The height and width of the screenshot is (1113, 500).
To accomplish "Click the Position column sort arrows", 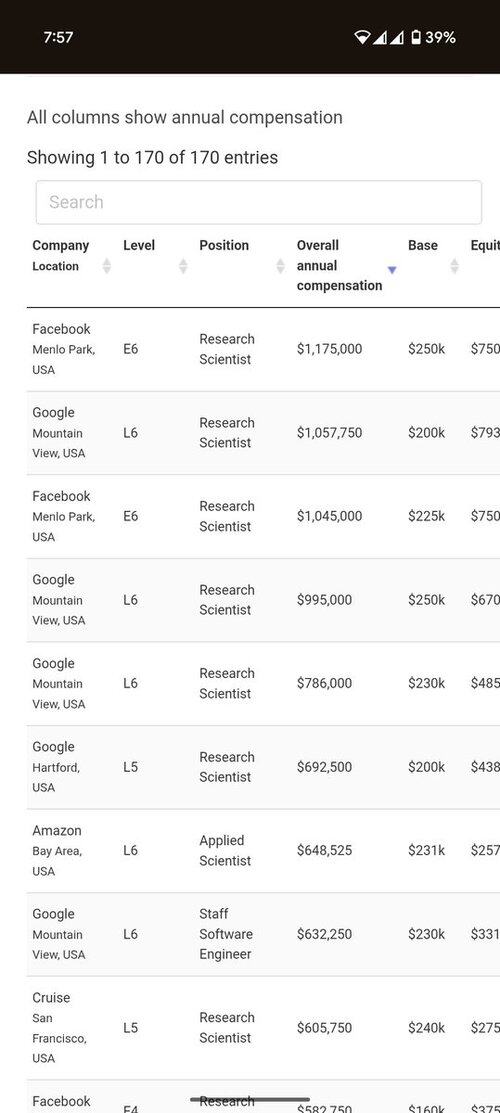I will point(281,266).
